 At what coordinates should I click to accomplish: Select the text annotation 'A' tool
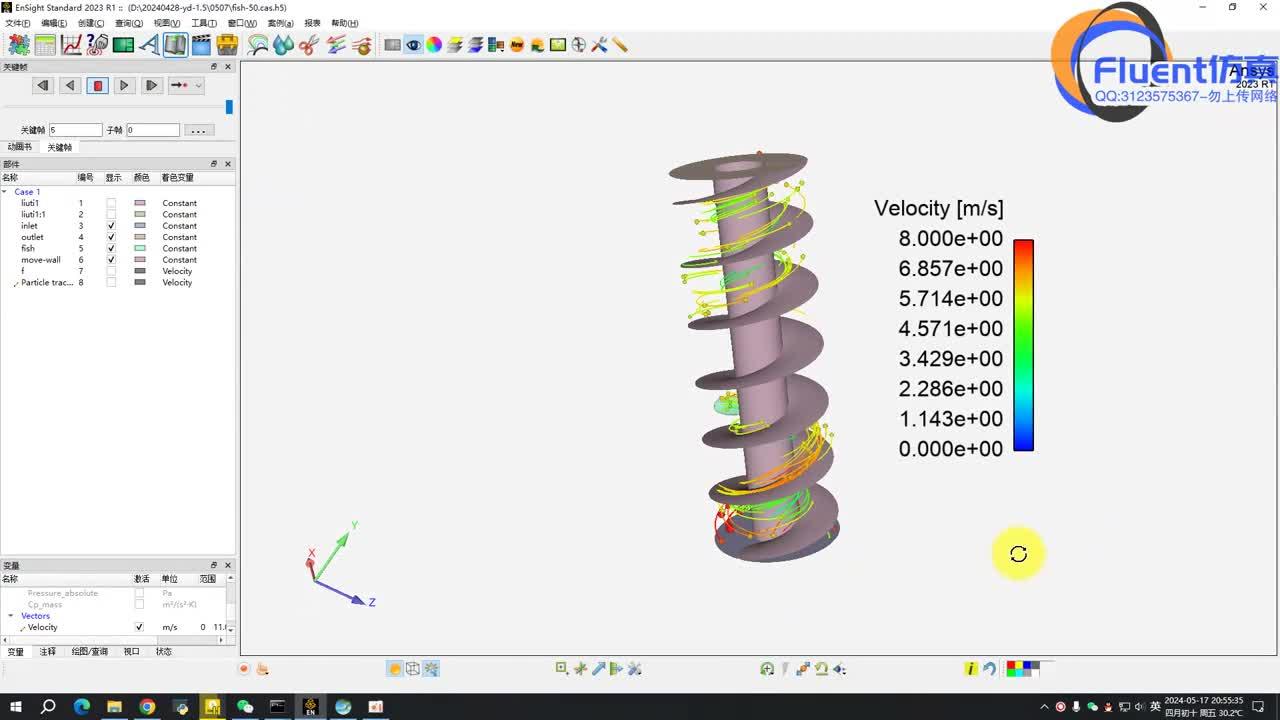tap(149, 45)
